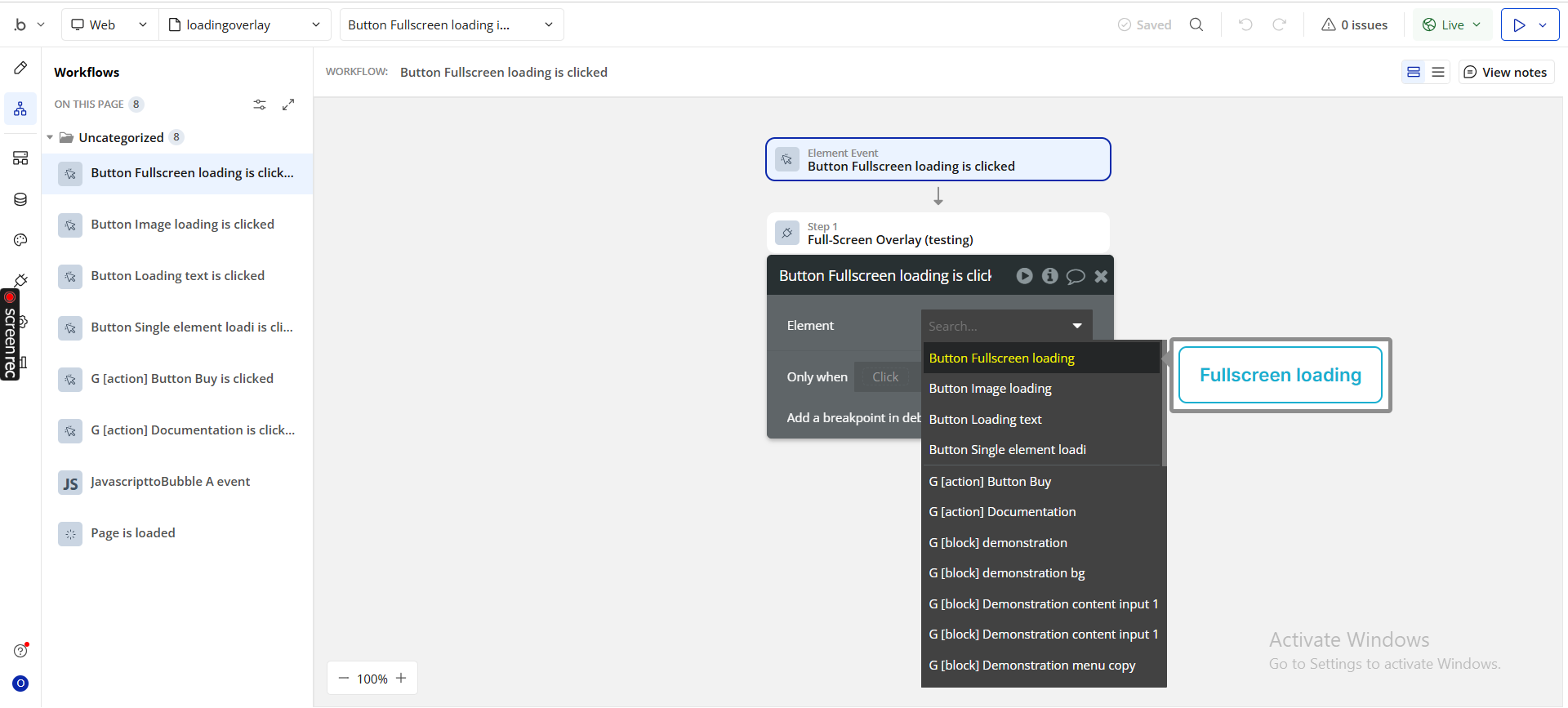This screenshot has height=708, width=1568.
Task: Open the Web platform dropdown
Action: click(109, 24)
